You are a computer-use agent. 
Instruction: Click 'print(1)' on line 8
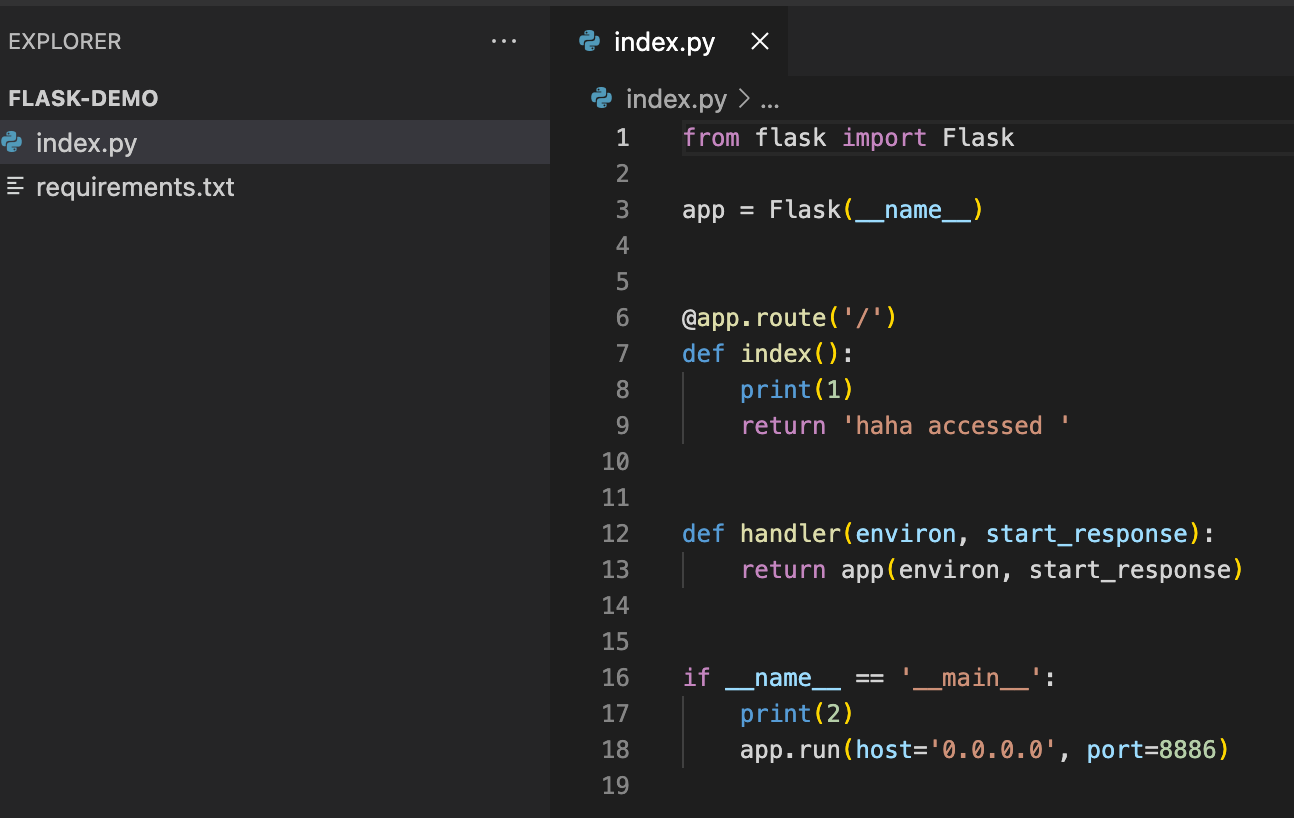tap(797, 389)
